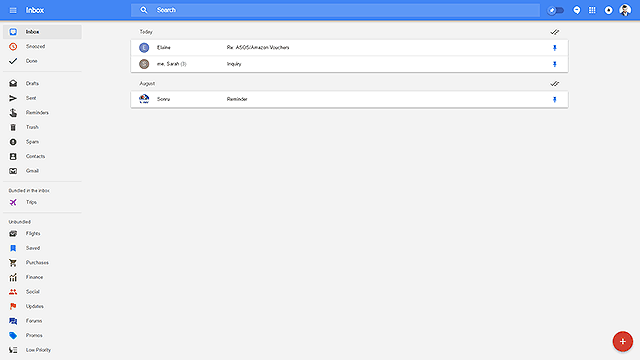
Task: Open the ASOS/Amazon Vouchers email
Action: (349, 48)
